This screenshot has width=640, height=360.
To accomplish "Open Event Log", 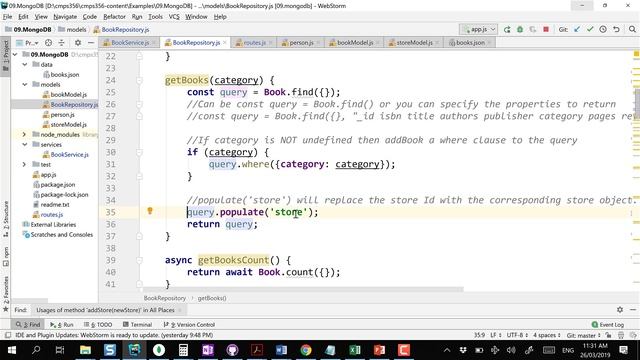I will tap(607, 324).
